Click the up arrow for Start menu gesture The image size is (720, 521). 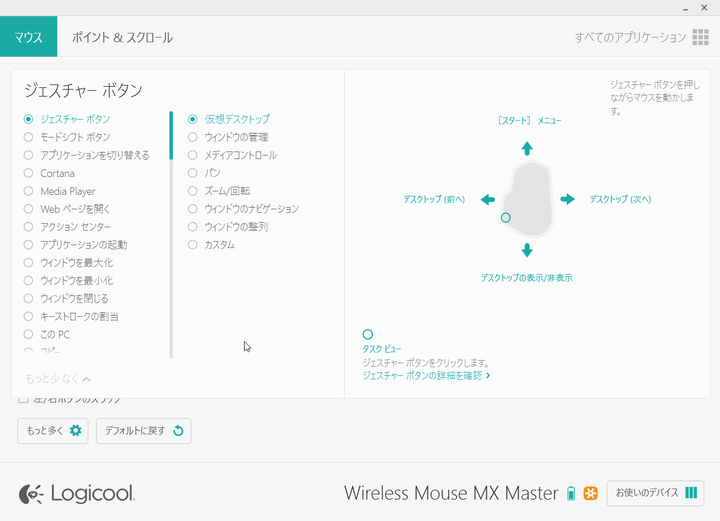[x=527, y=148]
